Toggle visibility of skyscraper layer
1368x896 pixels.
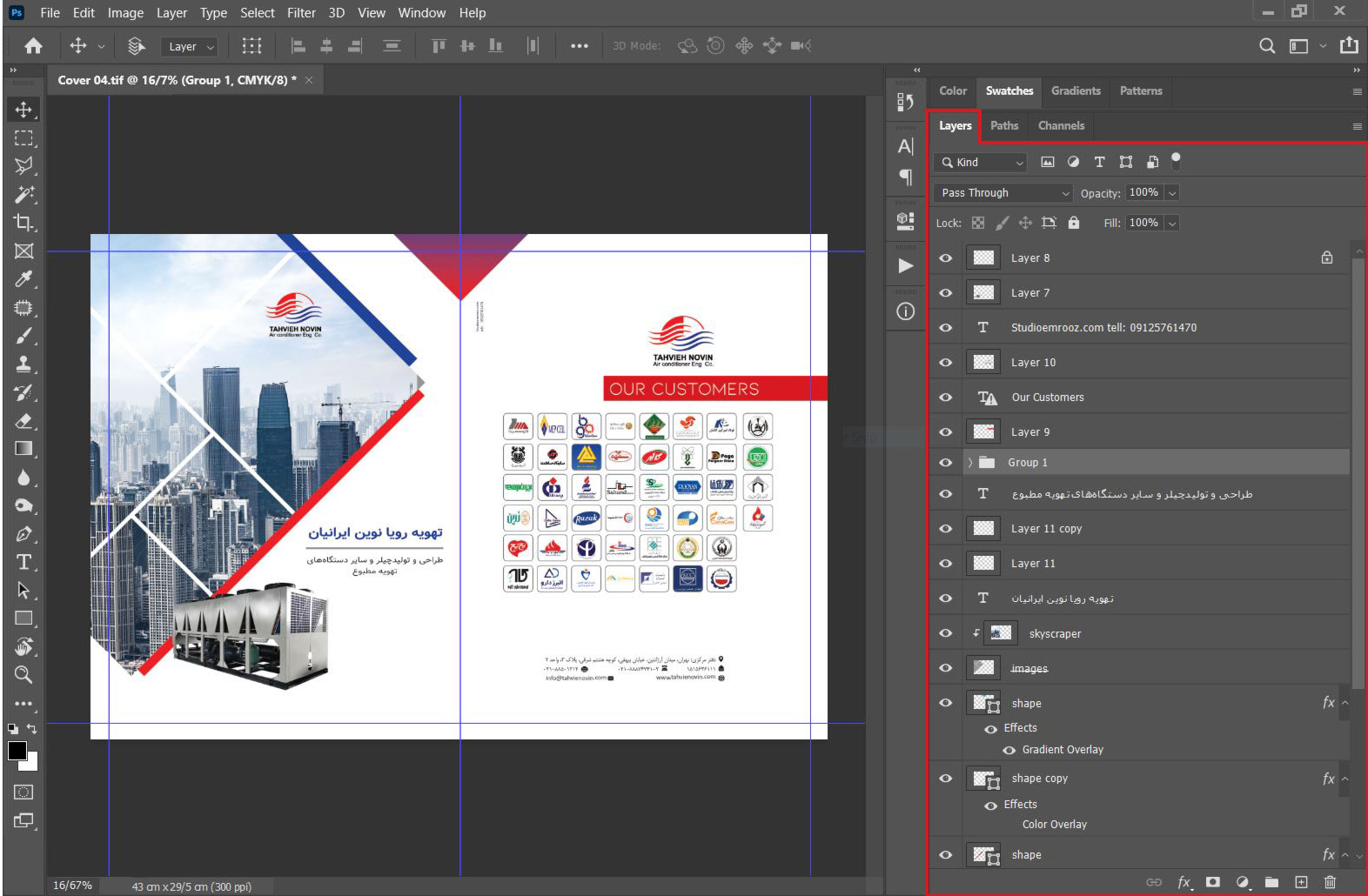click(946, 633)
